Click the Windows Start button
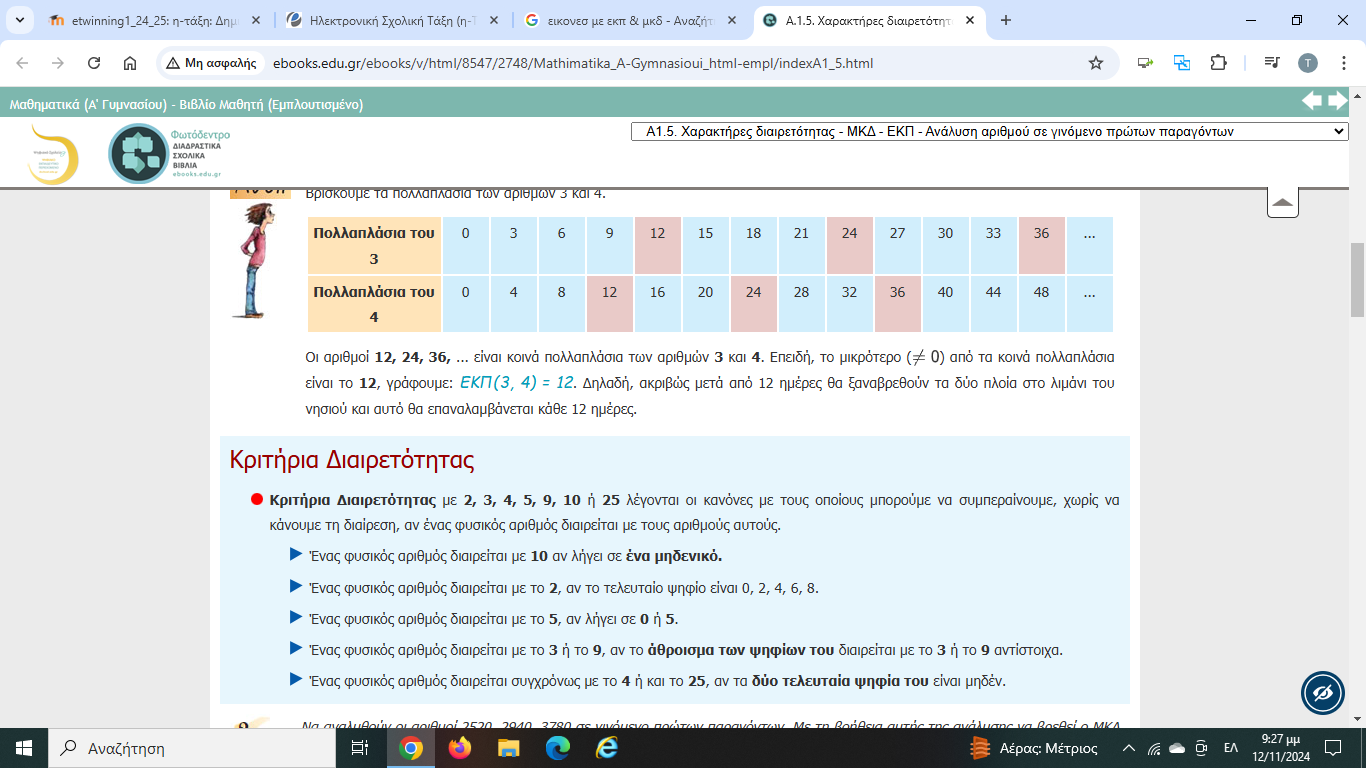Viewport: 1366px width, 768px height. tap(23, 748)
